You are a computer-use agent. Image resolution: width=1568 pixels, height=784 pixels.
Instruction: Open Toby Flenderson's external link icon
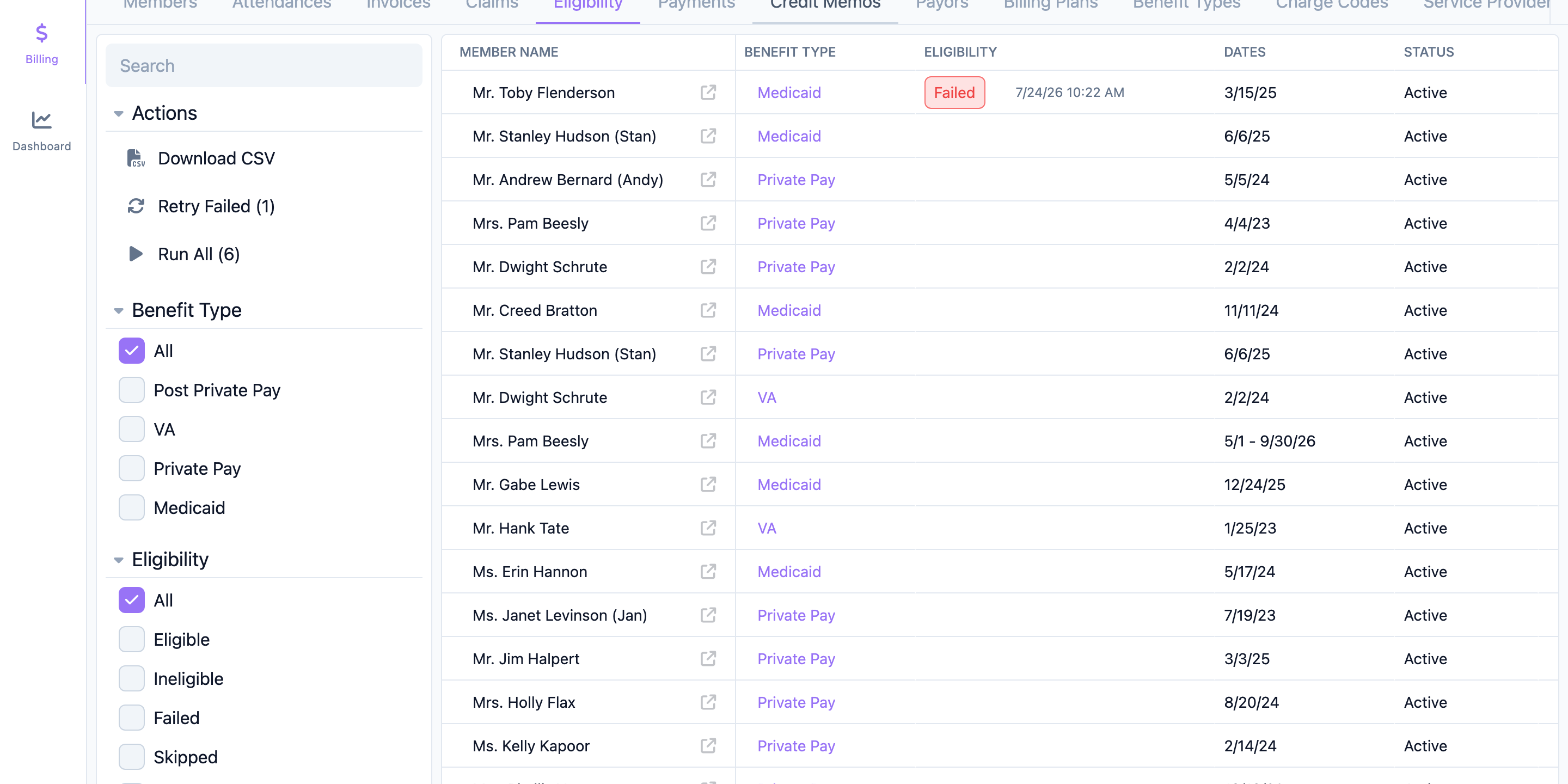point(708,93)
